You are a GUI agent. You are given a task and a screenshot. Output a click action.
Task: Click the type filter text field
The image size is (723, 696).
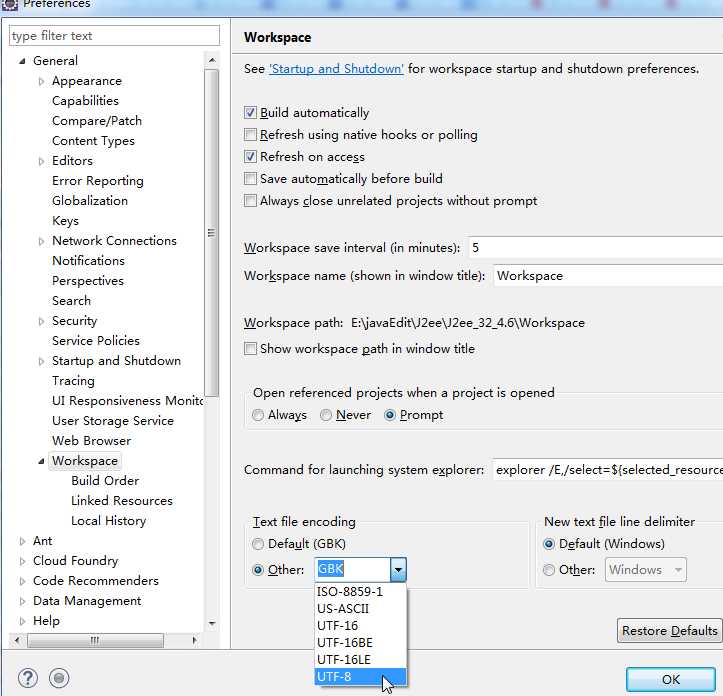114,36
